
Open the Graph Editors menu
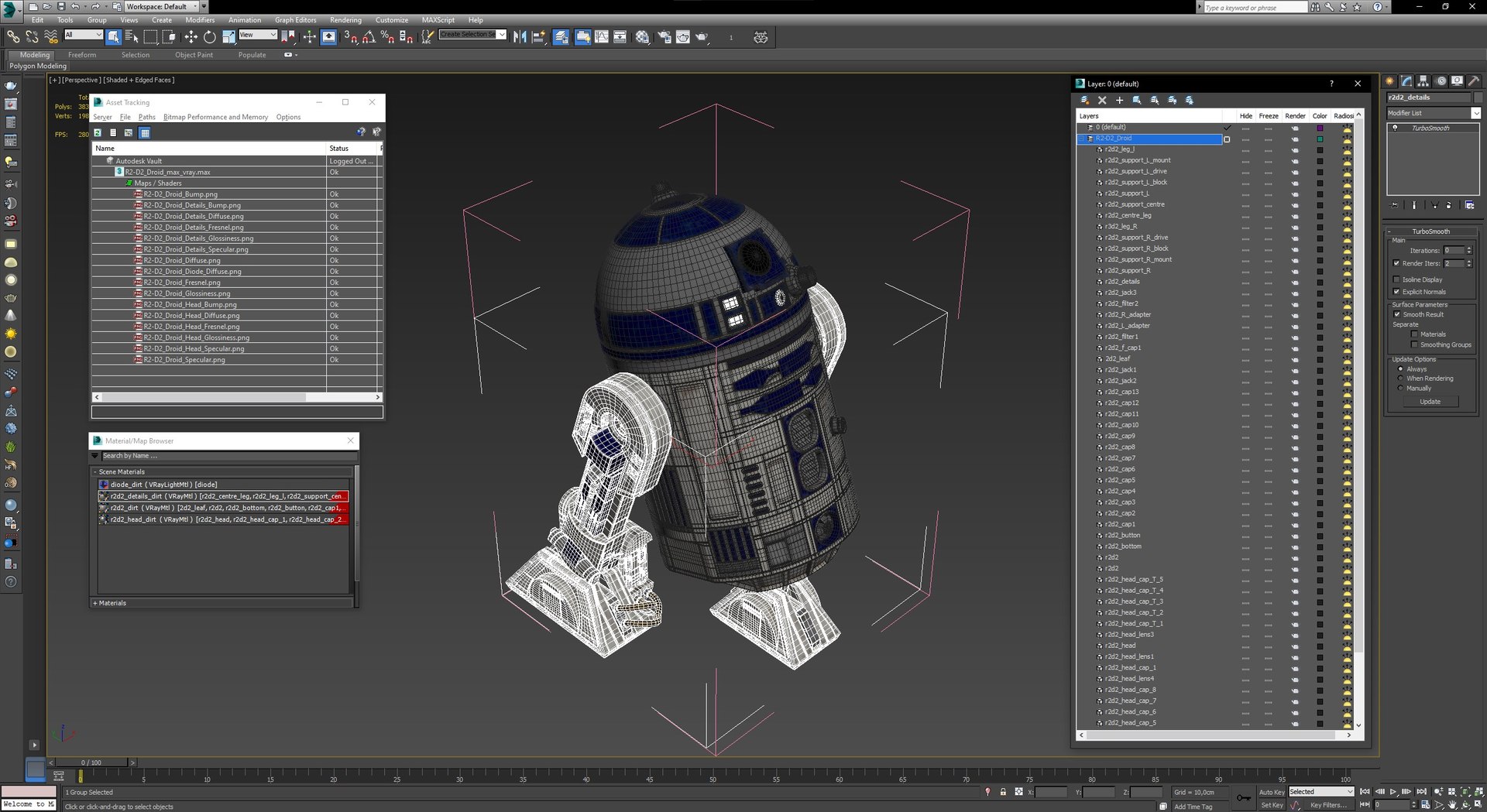coord(295,20)
